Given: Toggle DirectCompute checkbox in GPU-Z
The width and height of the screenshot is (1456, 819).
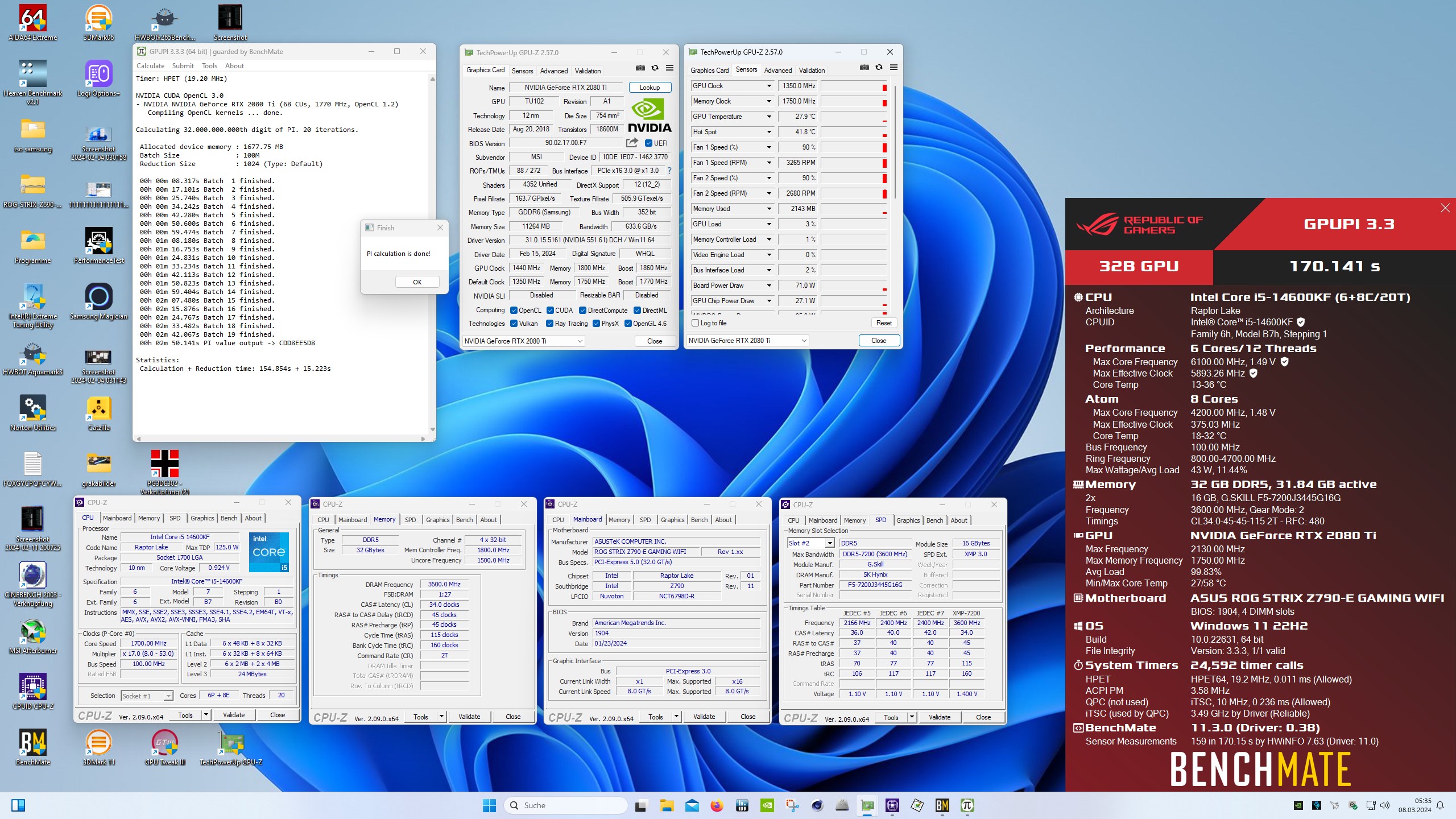Looking at the screenshot, I should (x=582, y=311).
